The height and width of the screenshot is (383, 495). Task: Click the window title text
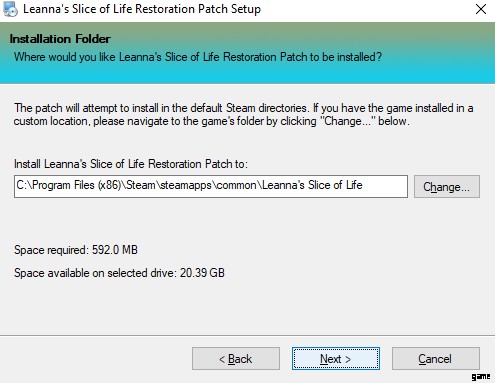point(142,9)
